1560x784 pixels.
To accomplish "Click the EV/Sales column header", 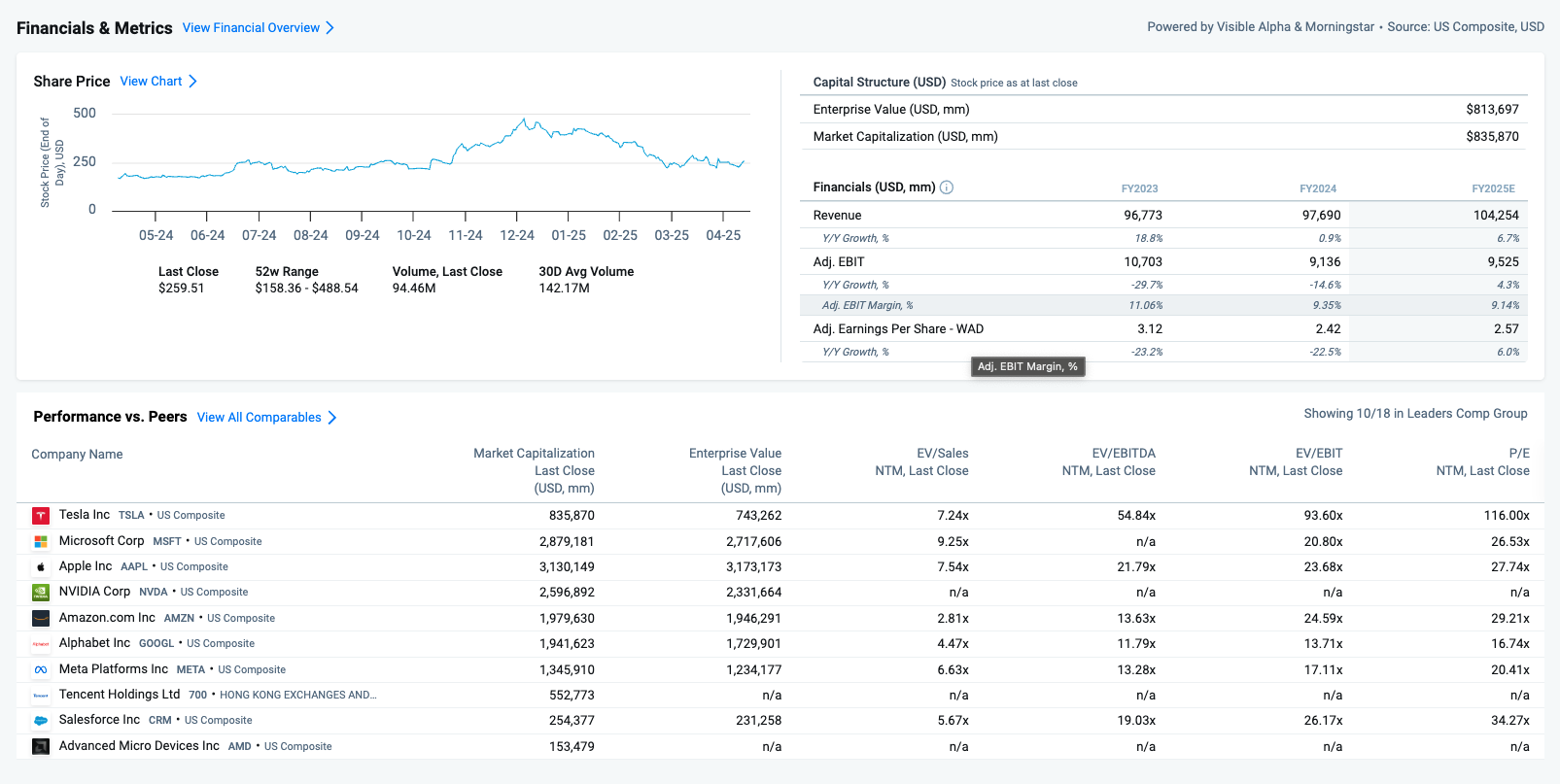I will (921, 462).
